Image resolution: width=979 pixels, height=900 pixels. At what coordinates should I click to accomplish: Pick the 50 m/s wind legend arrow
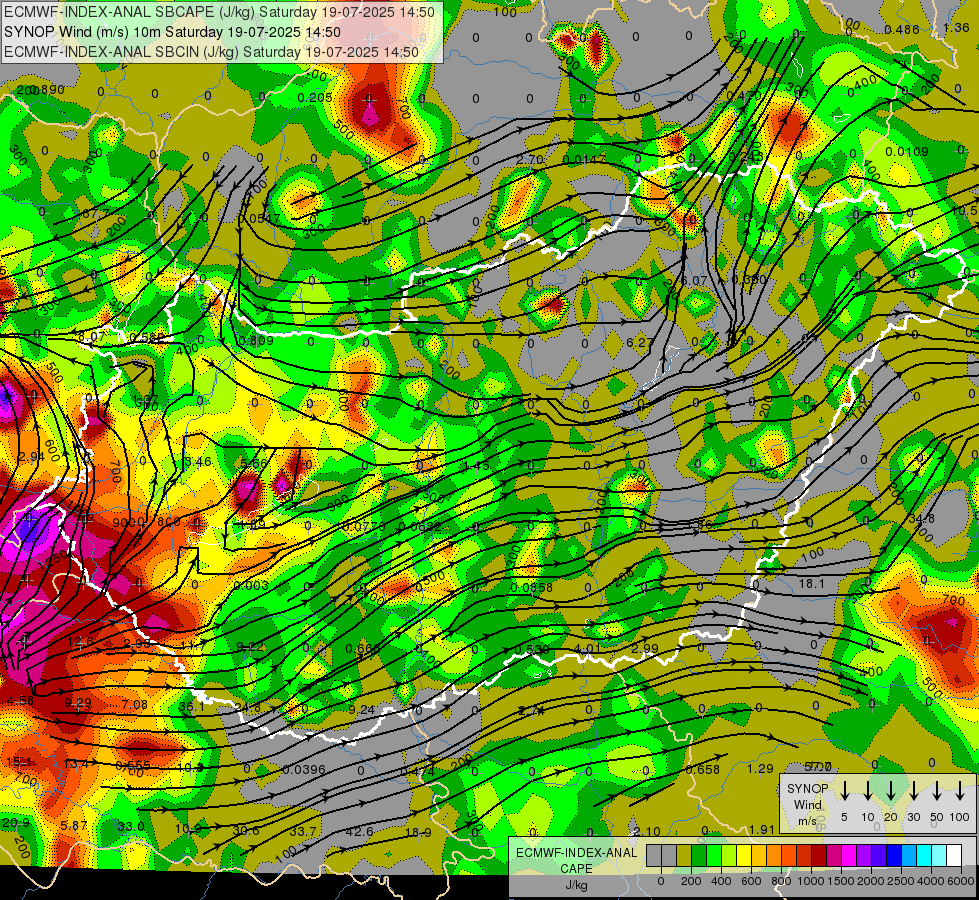(937, 791)
